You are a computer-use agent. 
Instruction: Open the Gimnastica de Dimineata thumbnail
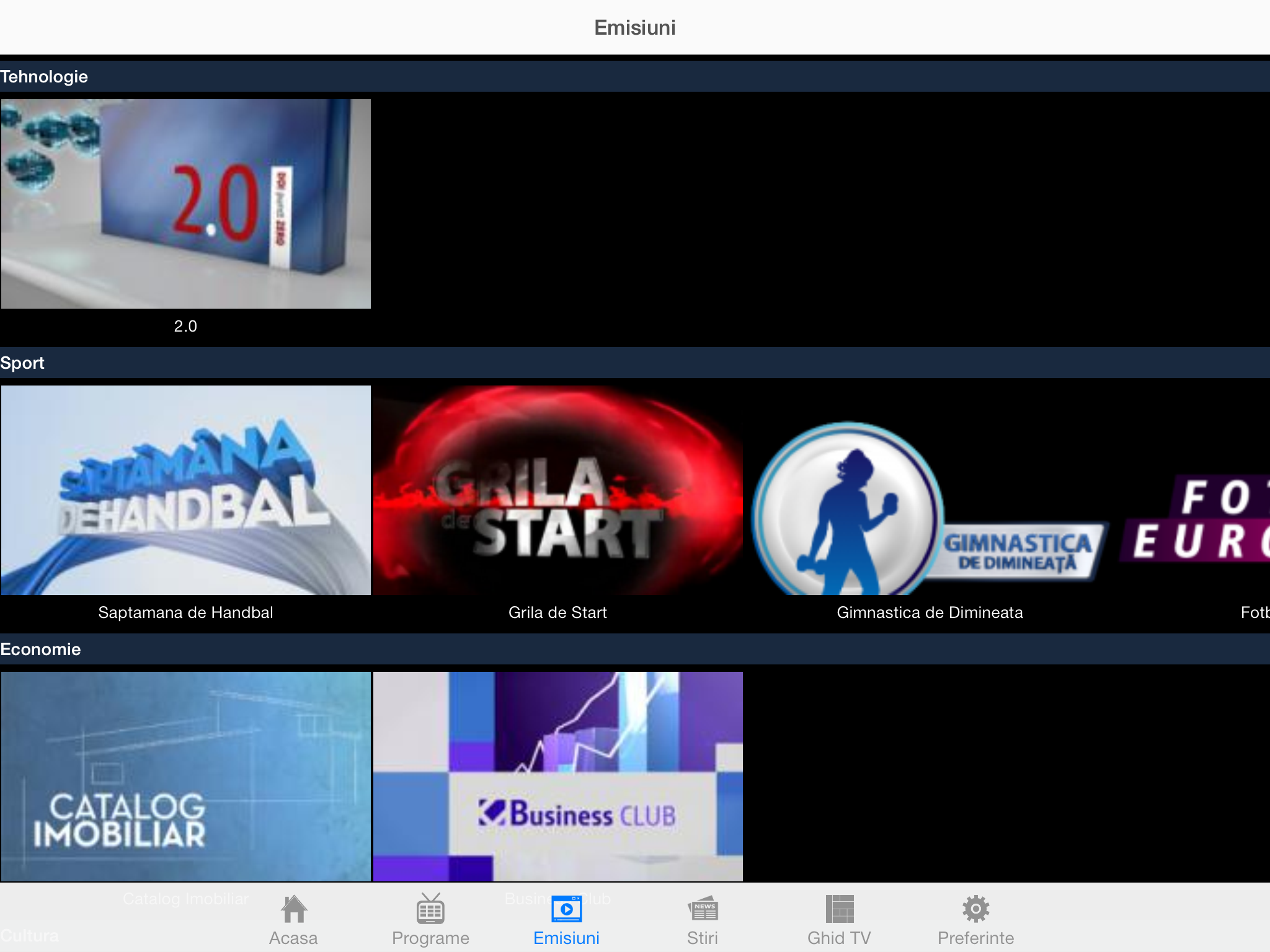(930, 490)
